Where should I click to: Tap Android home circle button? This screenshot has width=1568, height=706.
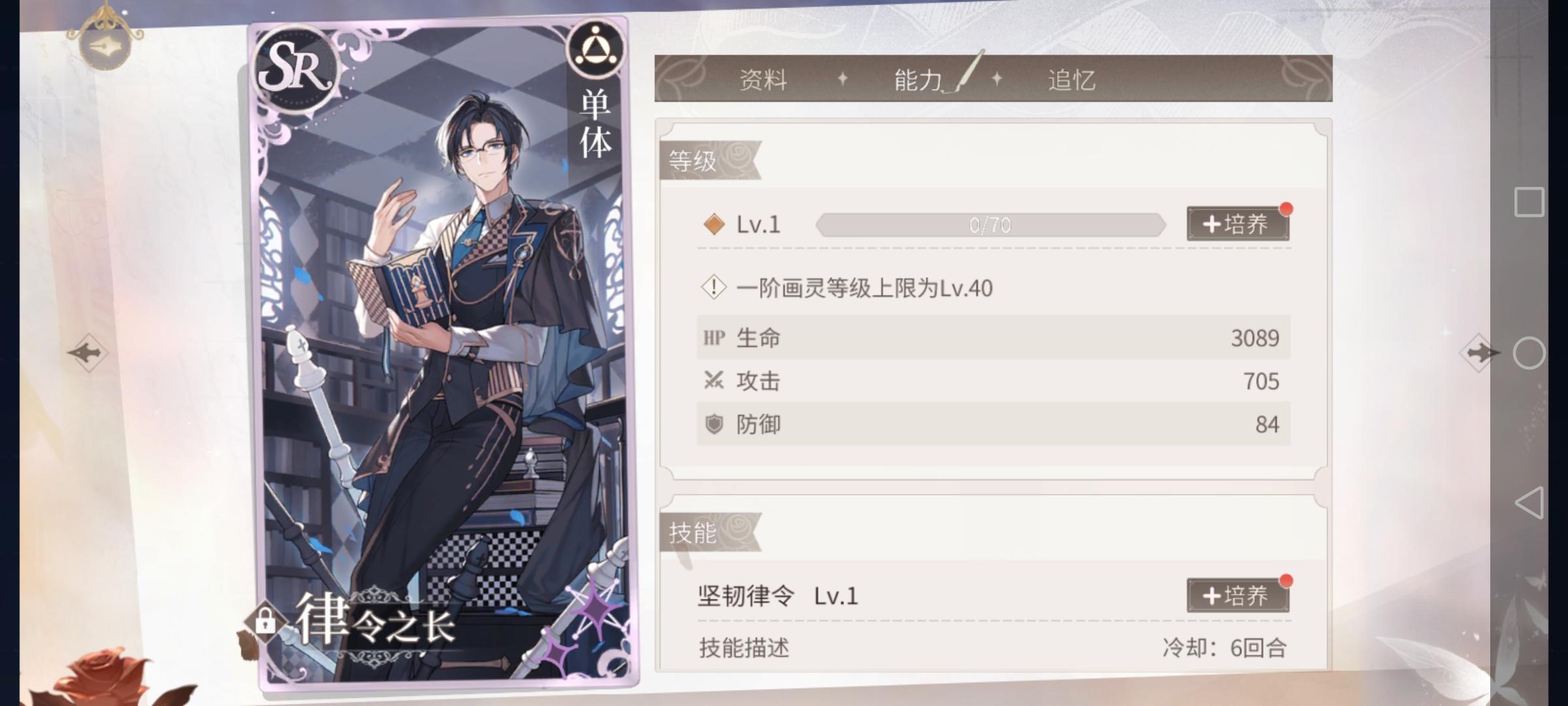coord(1529,354)
